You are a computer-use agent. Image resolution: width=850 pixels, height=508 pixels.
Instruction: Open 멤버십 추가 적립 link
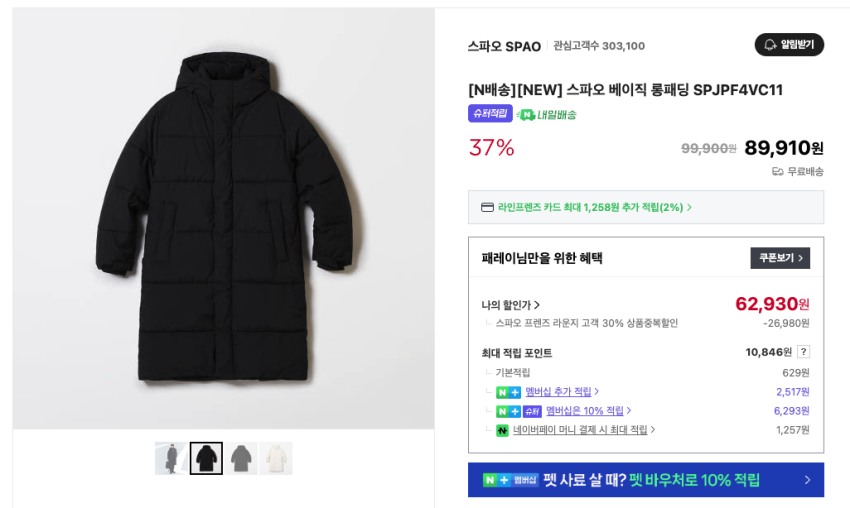click(562, 392)
